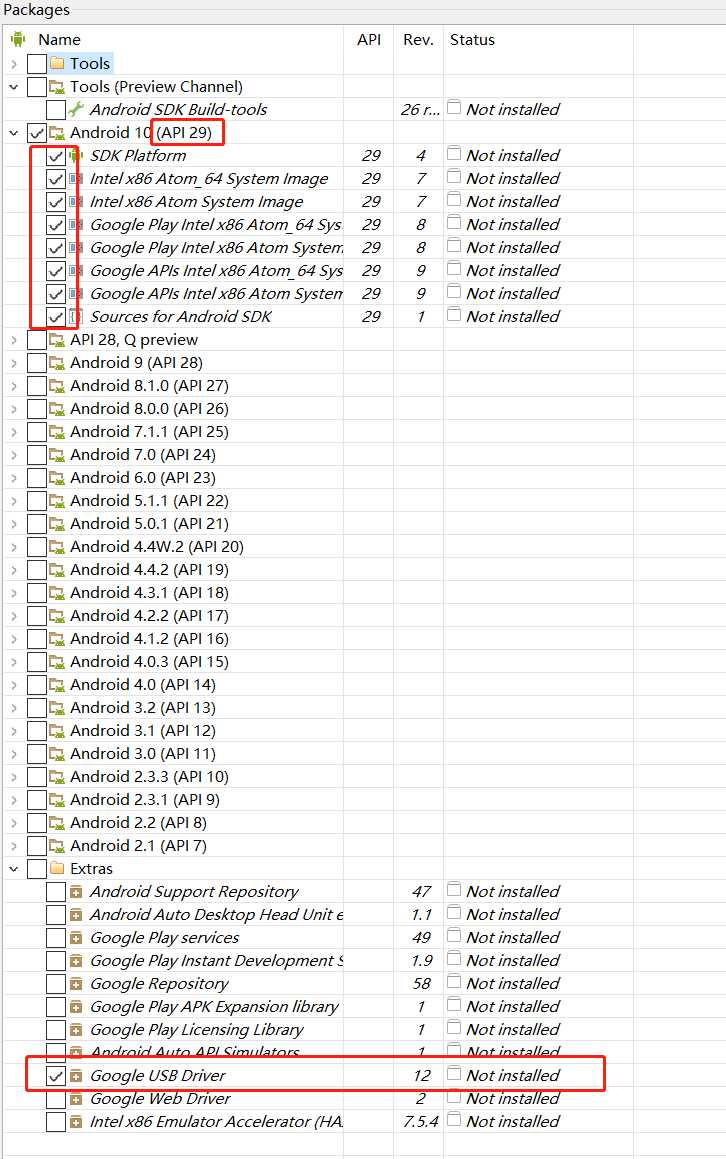Click the Sources for Android SDK document icon
This screenshot has height=1159, width=726.
(75, 316)
